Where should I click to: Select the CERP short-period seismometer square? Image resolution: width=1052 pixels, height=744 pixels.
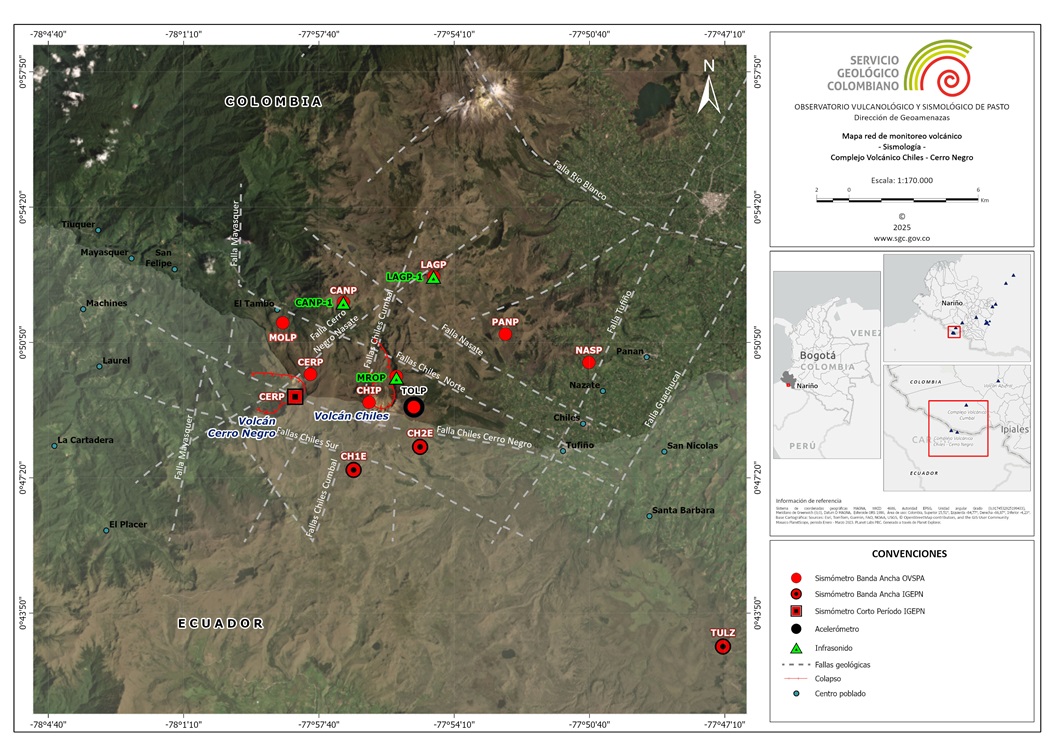pos(295,397)
